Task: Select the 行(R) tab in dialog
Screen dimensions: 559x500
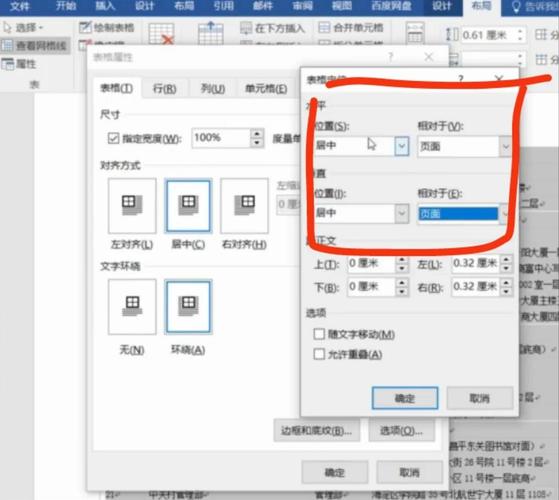Action: (x=164, y=88)
